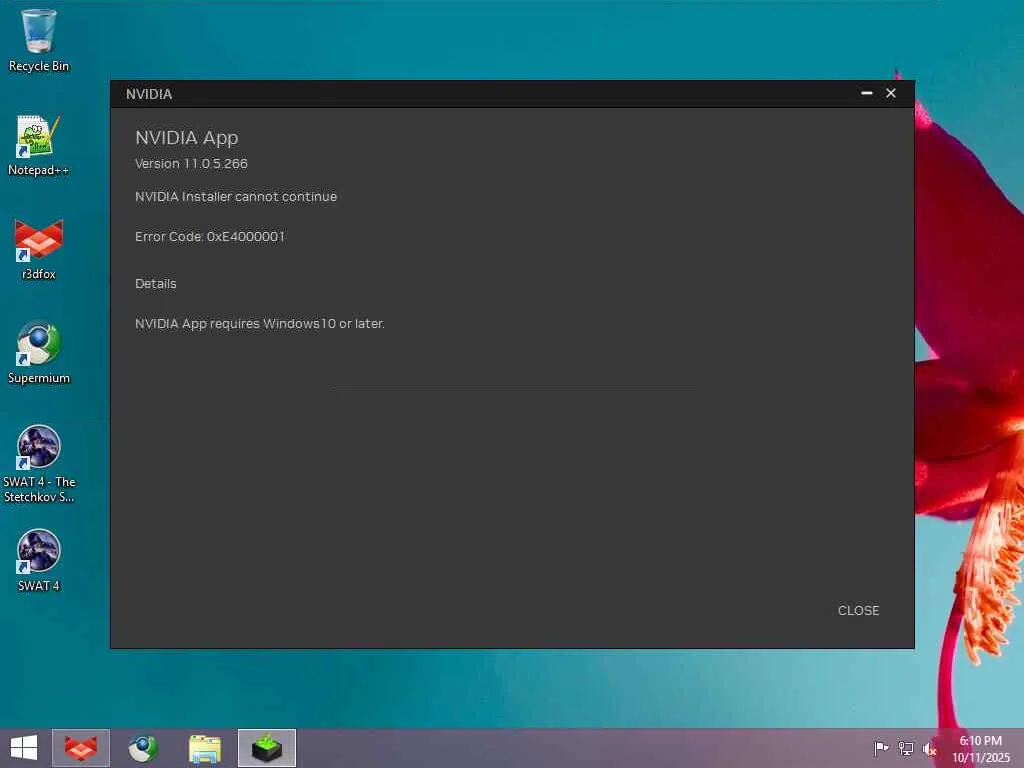Click 'Version 11.0.5.266' text
Viewport: 1024px width, 768px height.
191,163
